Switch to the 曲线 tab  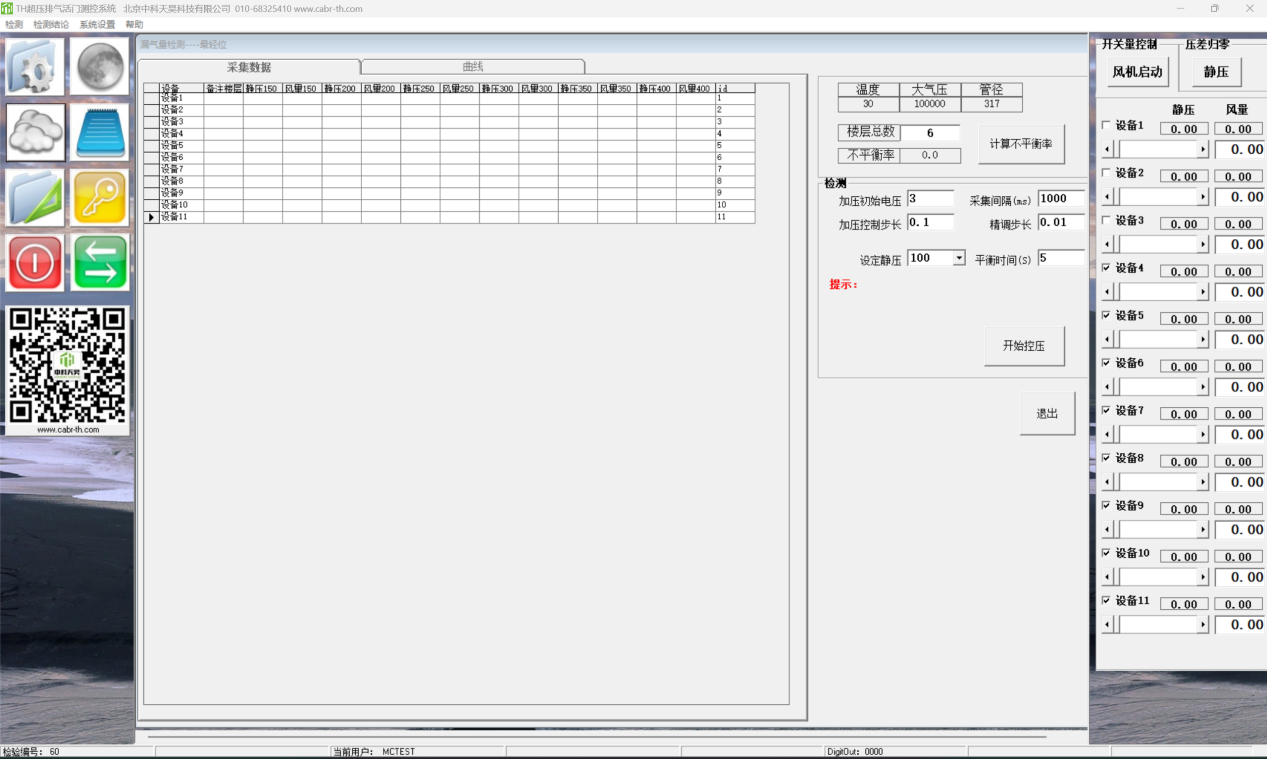472,67
